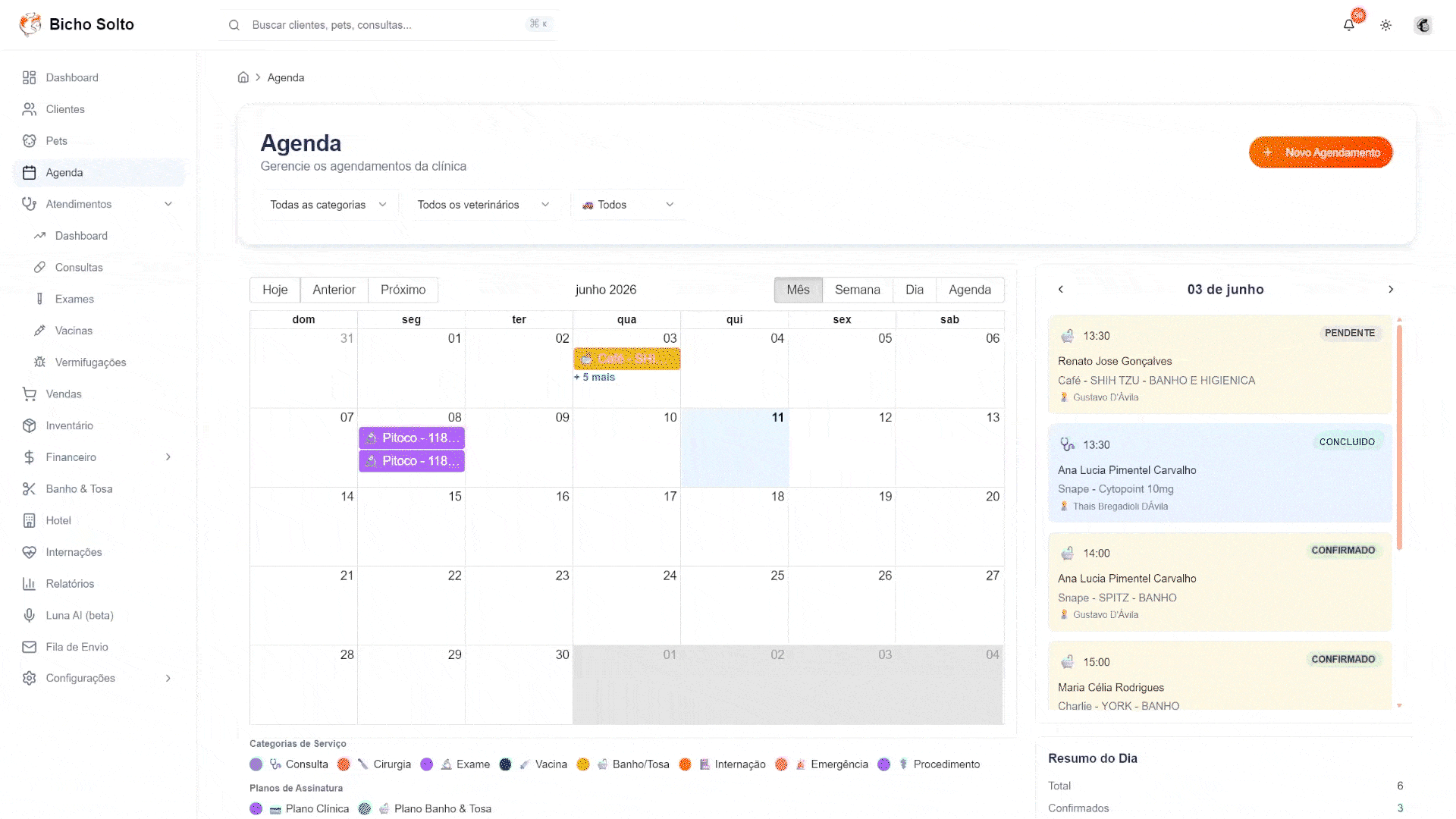Open the user avatar menu
The width and height of the screenshot is (1456, 819).
(1423, 25)
